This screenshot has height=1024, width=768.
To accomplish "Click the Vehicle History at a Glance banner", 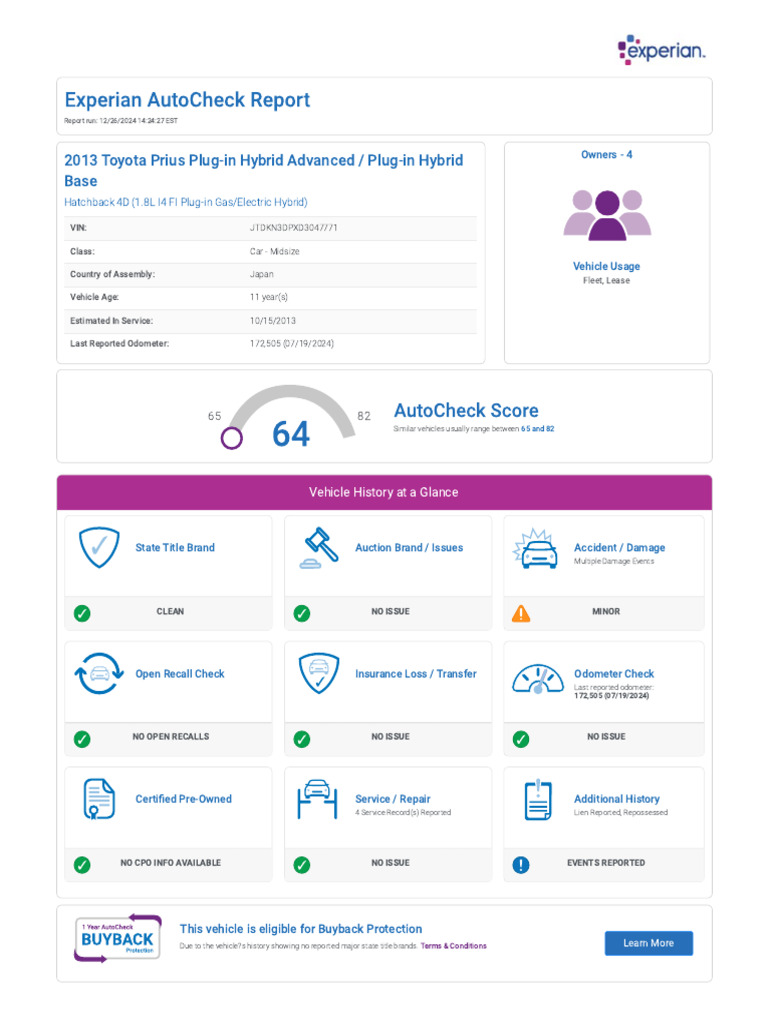I will [384, 492].
